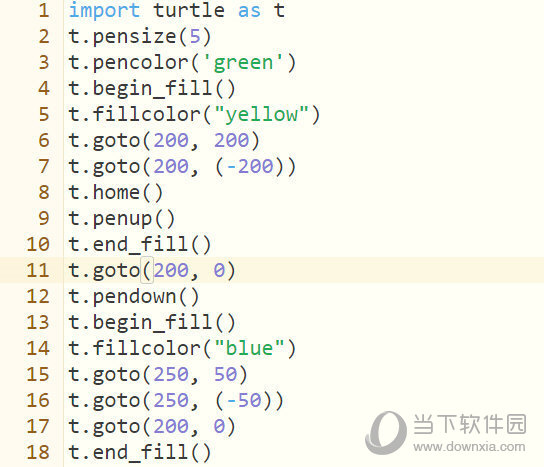Click the t.home() statement

[x=116, y=193]
